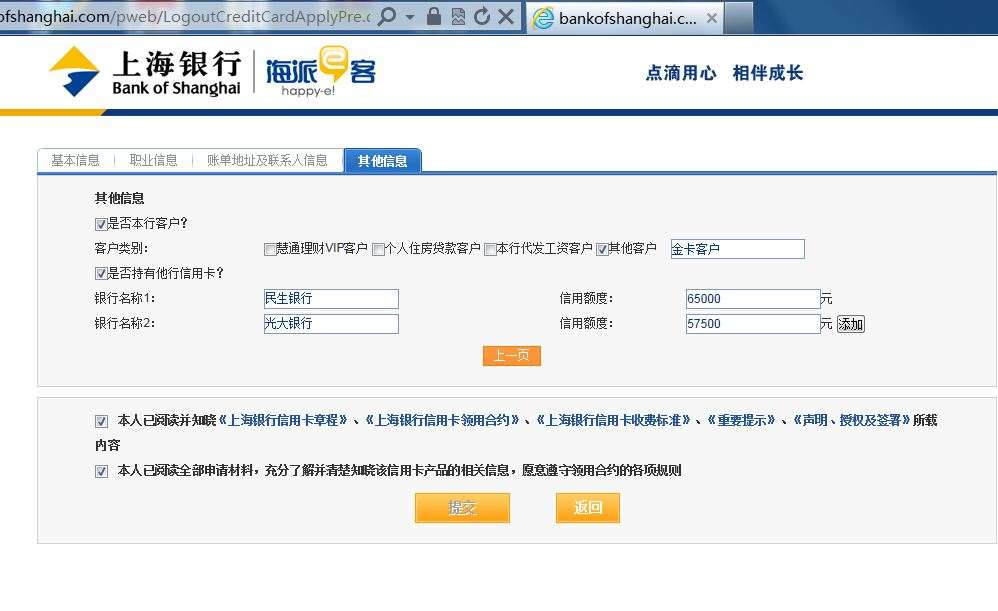998x611 pixels.
Task: Open the 《上海银行信用卡收费标准》 link
Action: [614, 420]
